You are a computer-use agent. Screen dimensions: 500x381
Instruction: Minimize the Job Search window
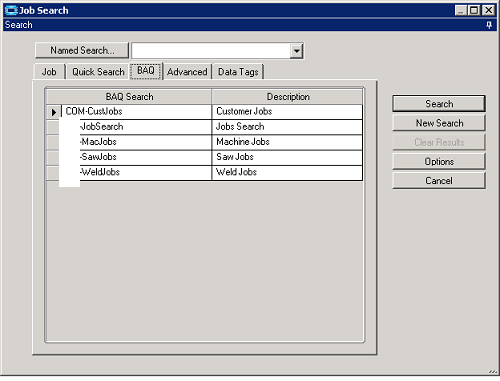[x=461, y=10]
